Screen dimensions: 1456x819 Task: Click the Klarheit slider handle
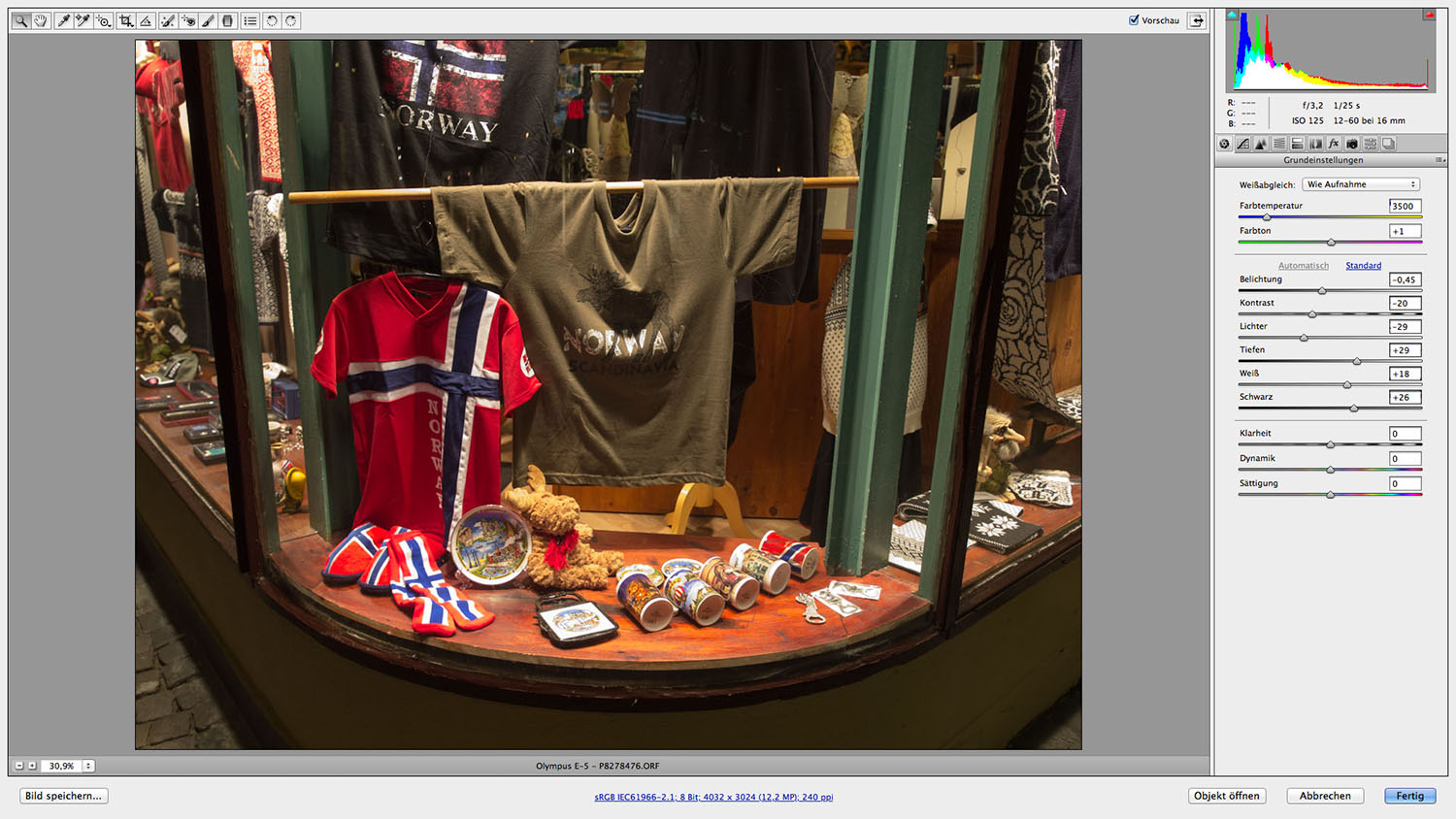(x=1331, y=445)
